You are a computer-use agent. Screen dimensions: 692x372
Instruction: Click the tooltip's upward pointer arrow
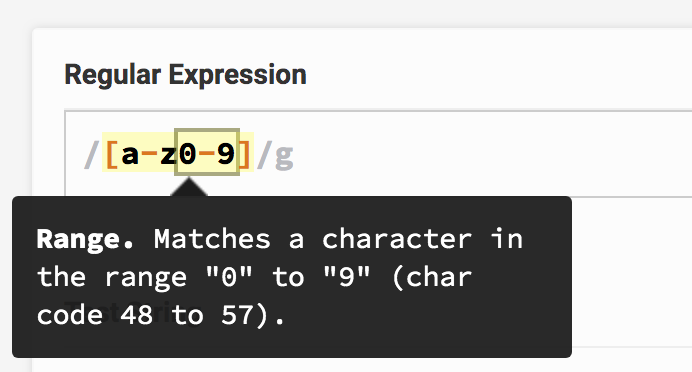(x=189, y=187)
